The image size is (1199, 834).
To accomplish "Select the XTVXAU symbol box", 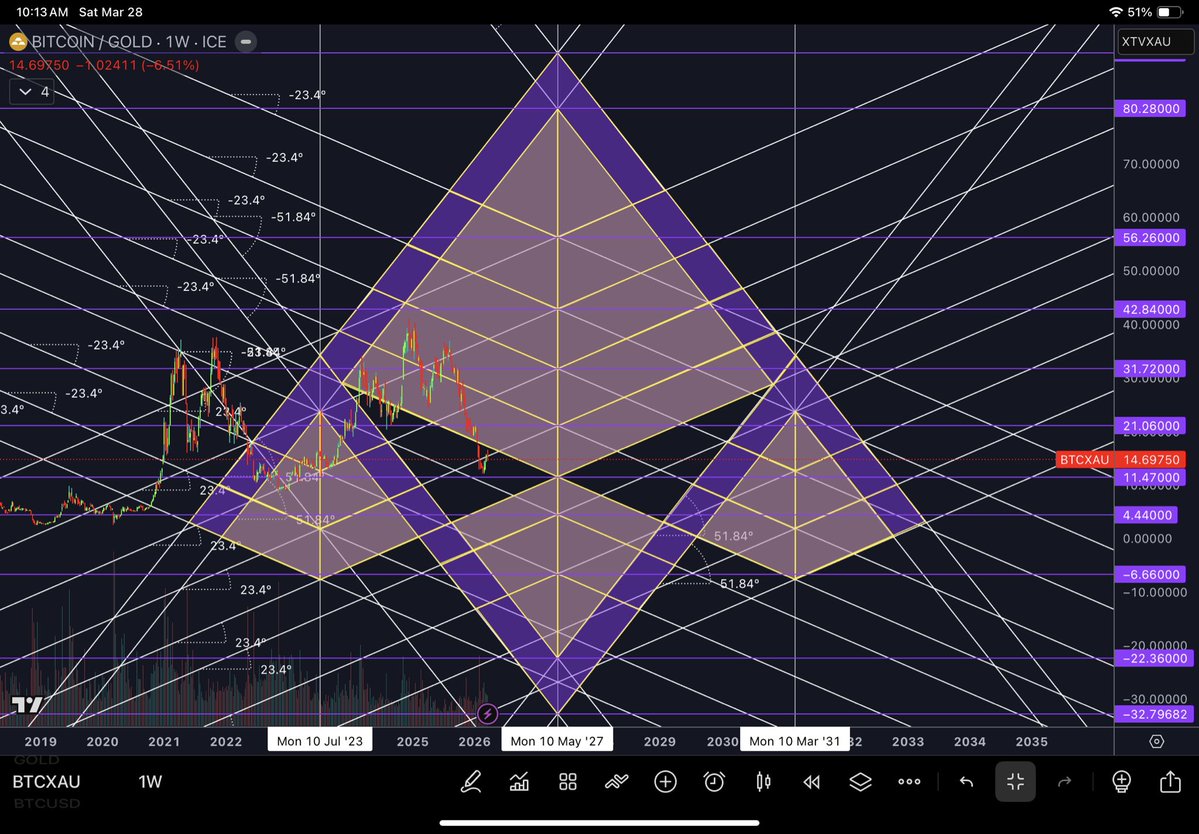I will 1155,41.
